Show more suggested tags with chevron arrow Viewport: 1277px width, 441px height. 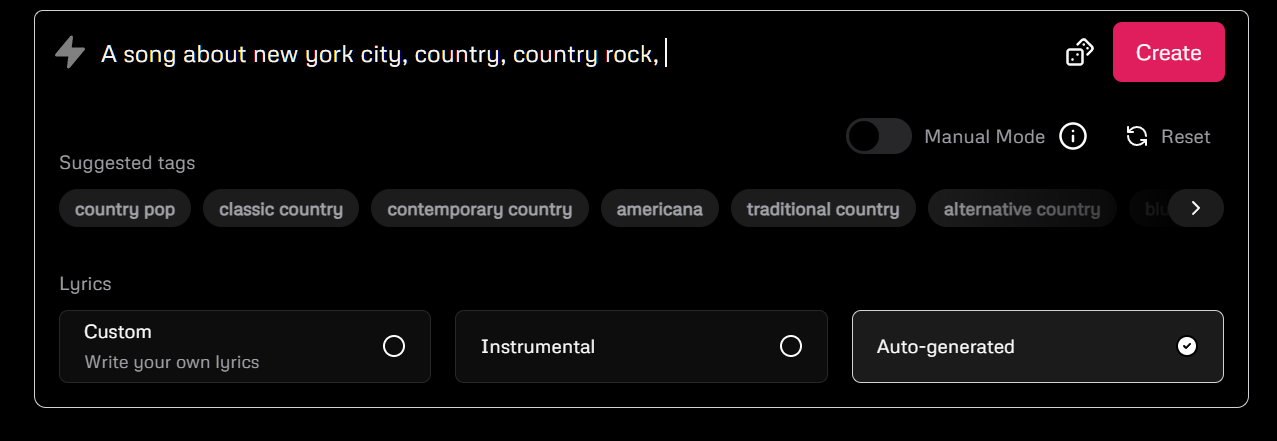[x=1196, y=208]
